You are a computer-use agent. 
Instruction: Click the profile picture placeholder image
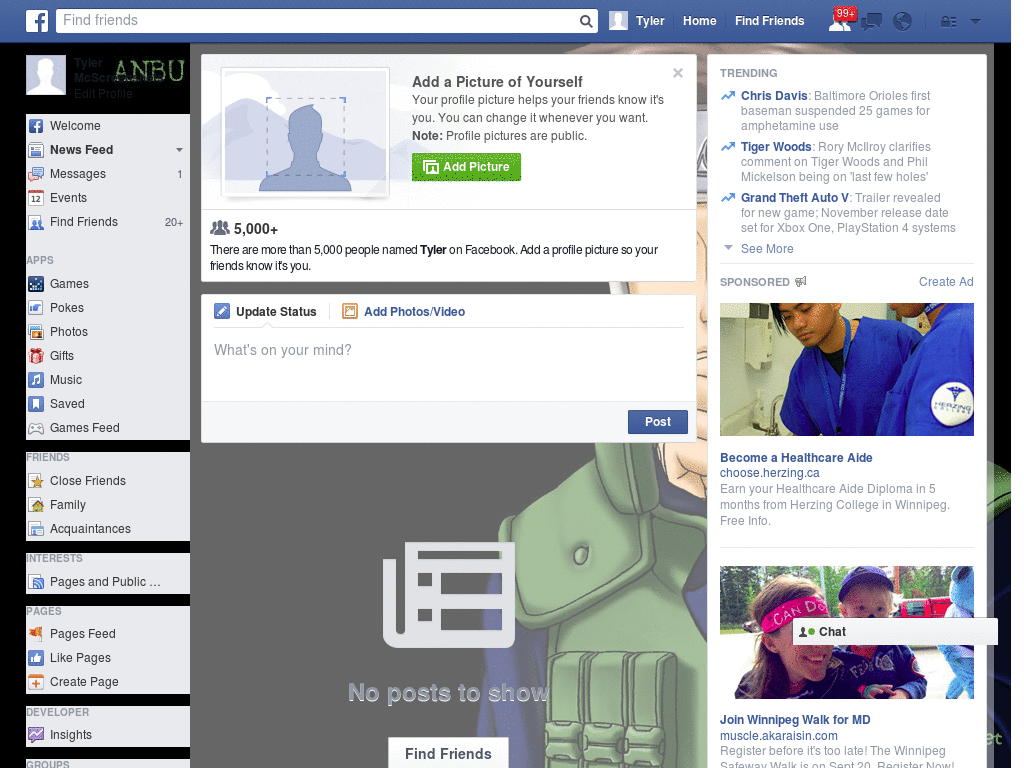[306, 133]
